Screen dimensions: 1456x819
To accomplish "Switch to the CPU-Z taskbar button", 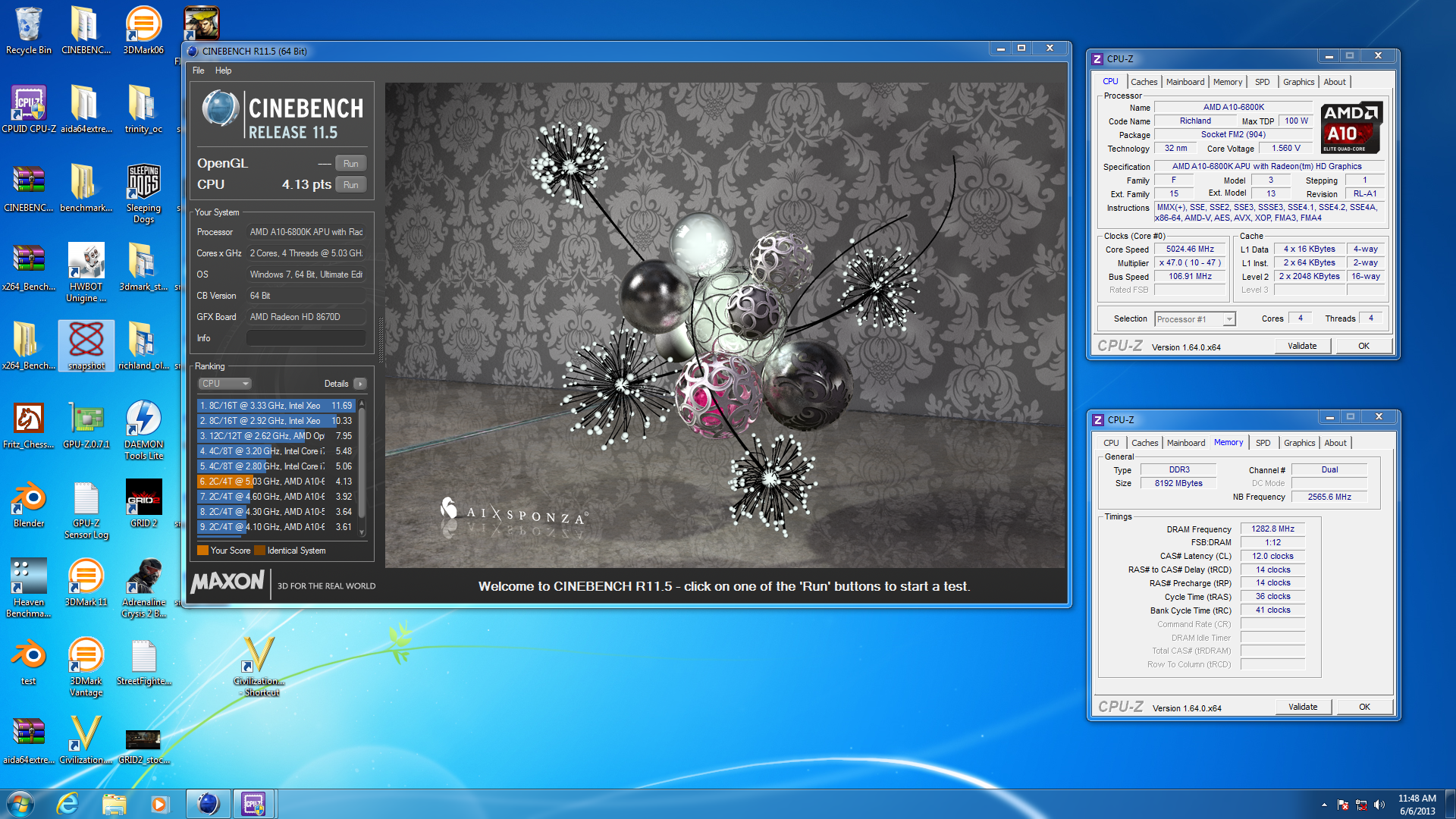I will pyautogui.click(x=253, y=804).
